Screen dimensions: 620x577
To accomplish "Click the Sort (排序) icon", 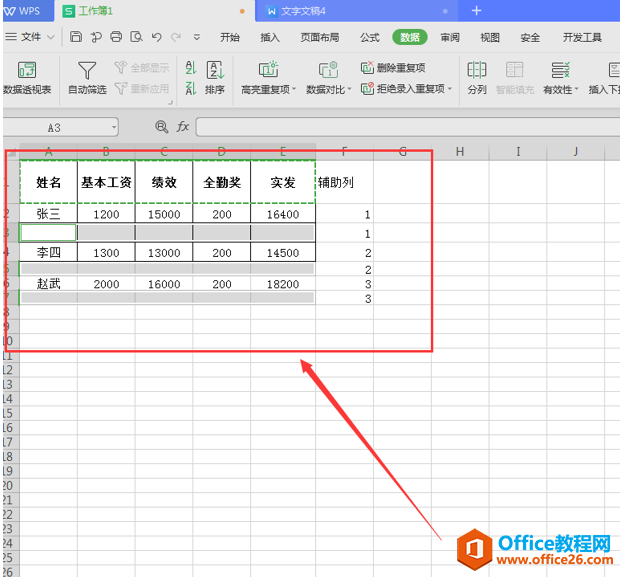I will (x=215, y=70).
